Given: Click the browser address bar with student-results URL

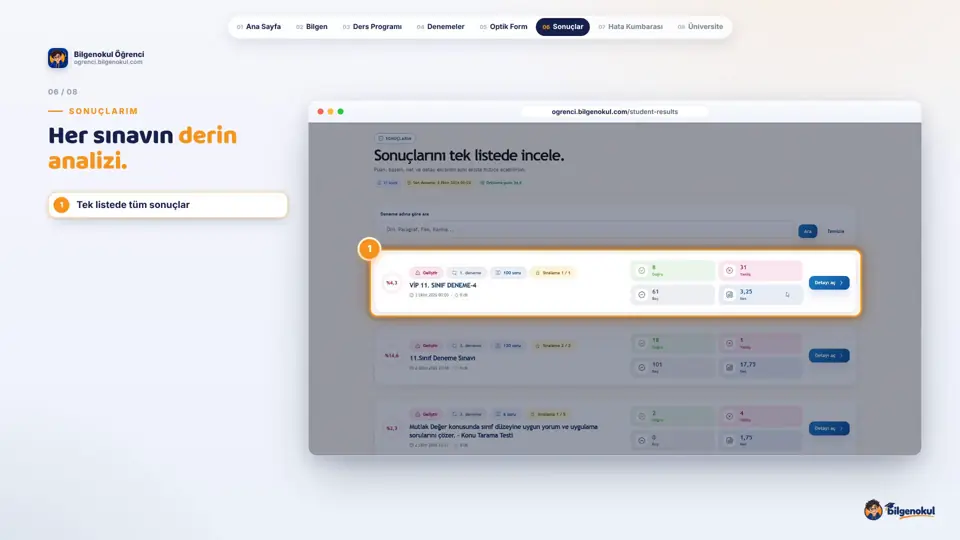Looking at the screenshot, I should 615,111.
